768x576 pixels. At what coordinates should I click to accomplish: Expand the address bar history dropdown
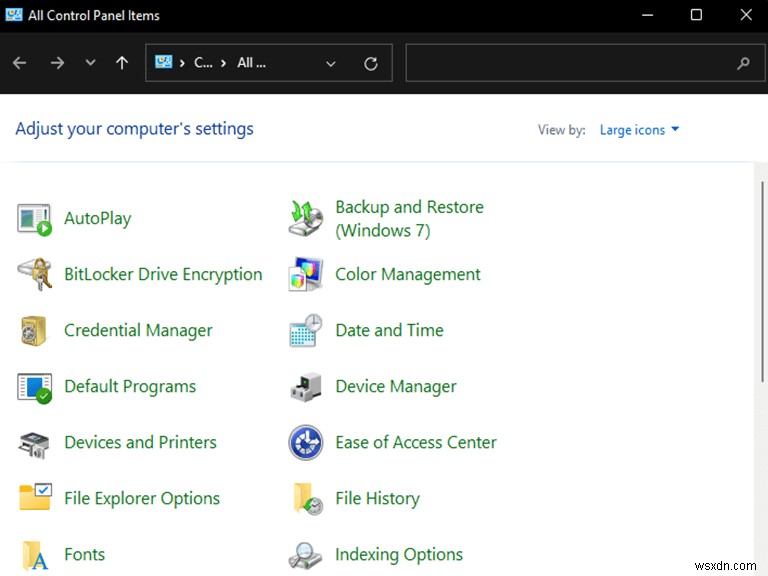331,64
